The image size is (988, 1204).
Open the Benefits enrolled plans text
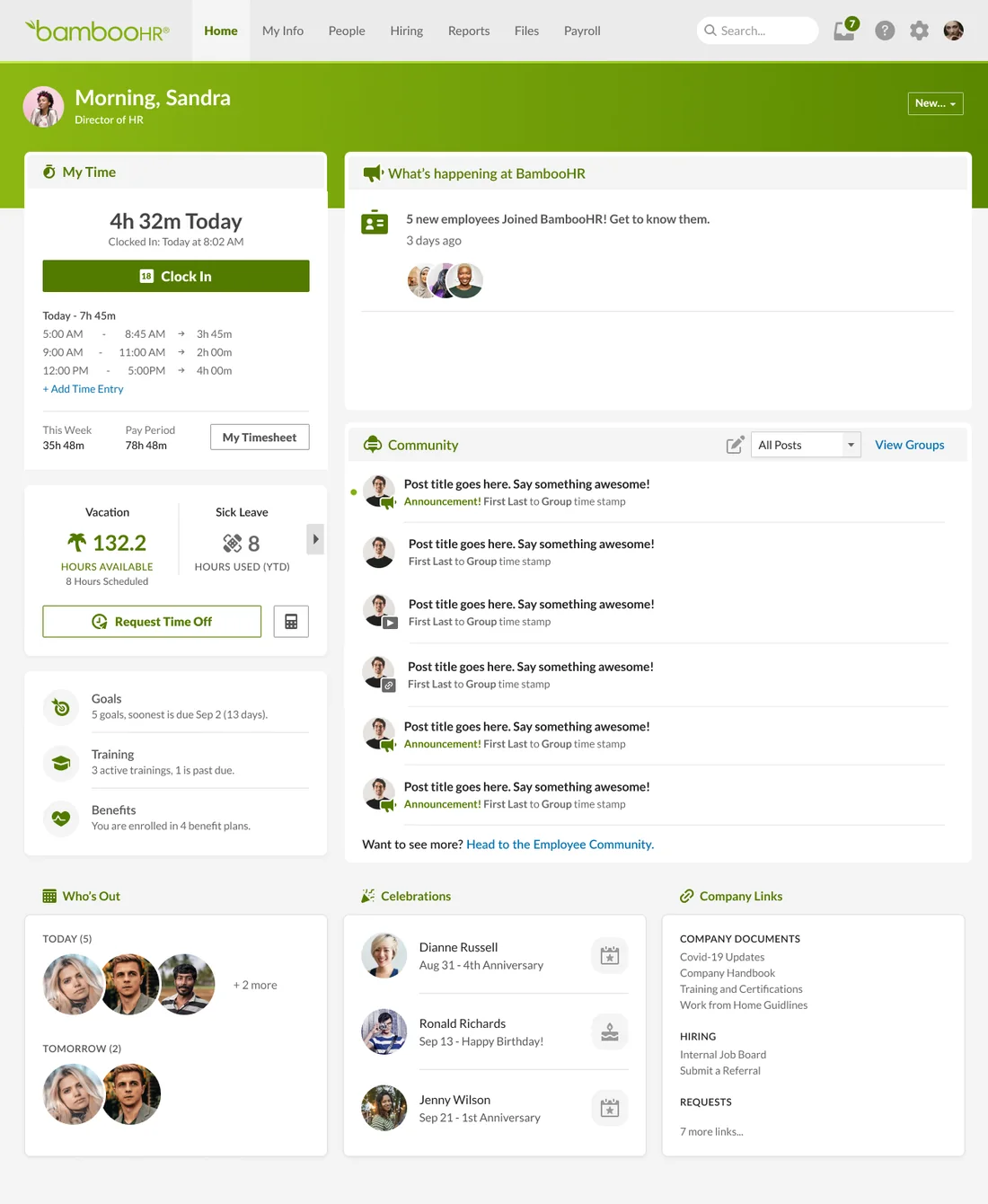click(x=171, y=827)
